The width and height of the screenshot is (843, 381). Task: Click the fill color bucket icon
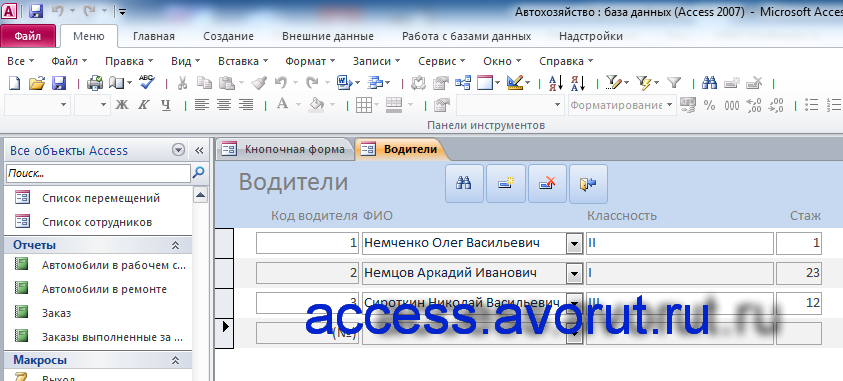coord(317,104)
